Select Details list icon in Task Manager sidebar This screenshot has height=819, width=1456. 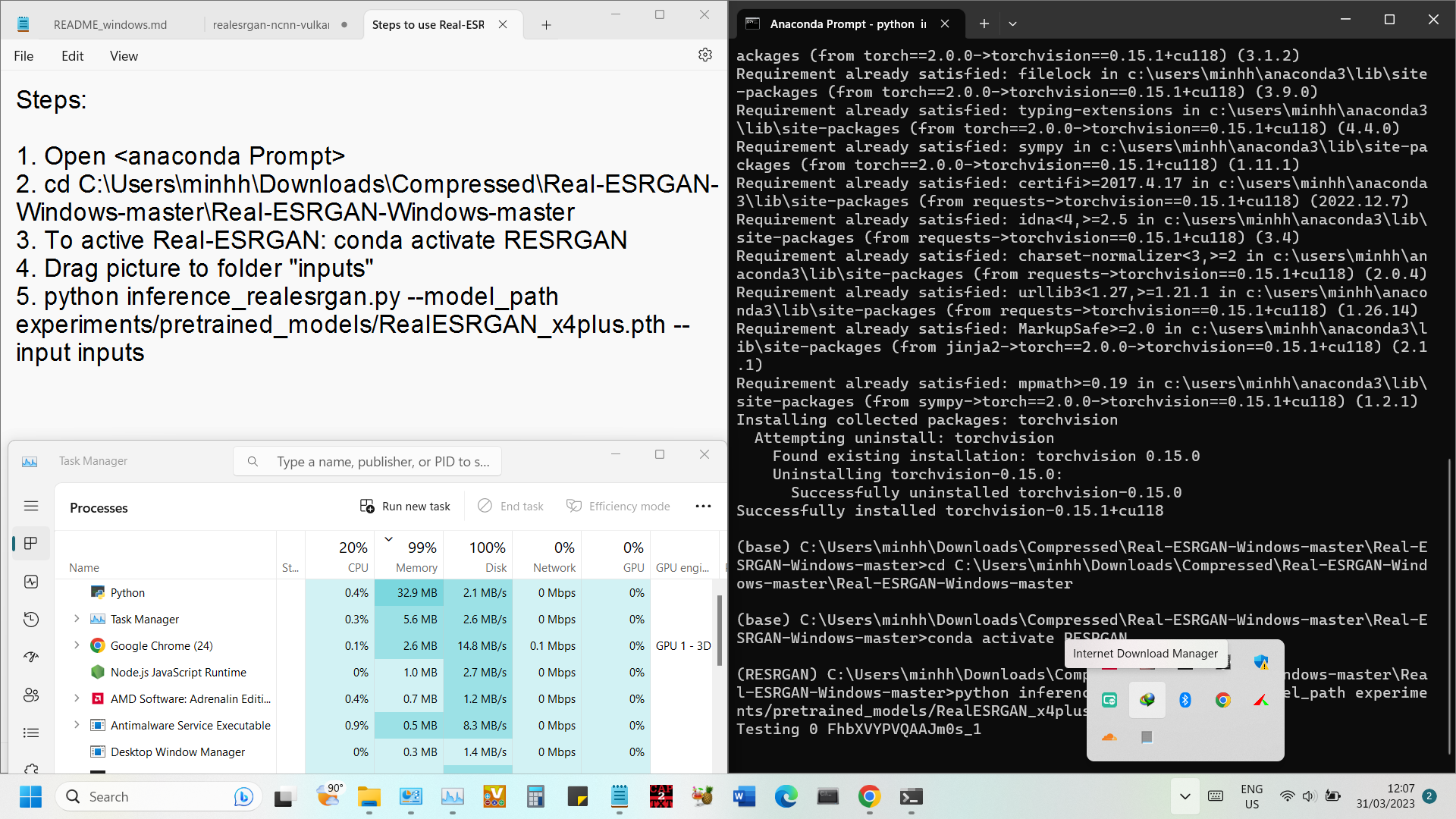click(30, 733)
